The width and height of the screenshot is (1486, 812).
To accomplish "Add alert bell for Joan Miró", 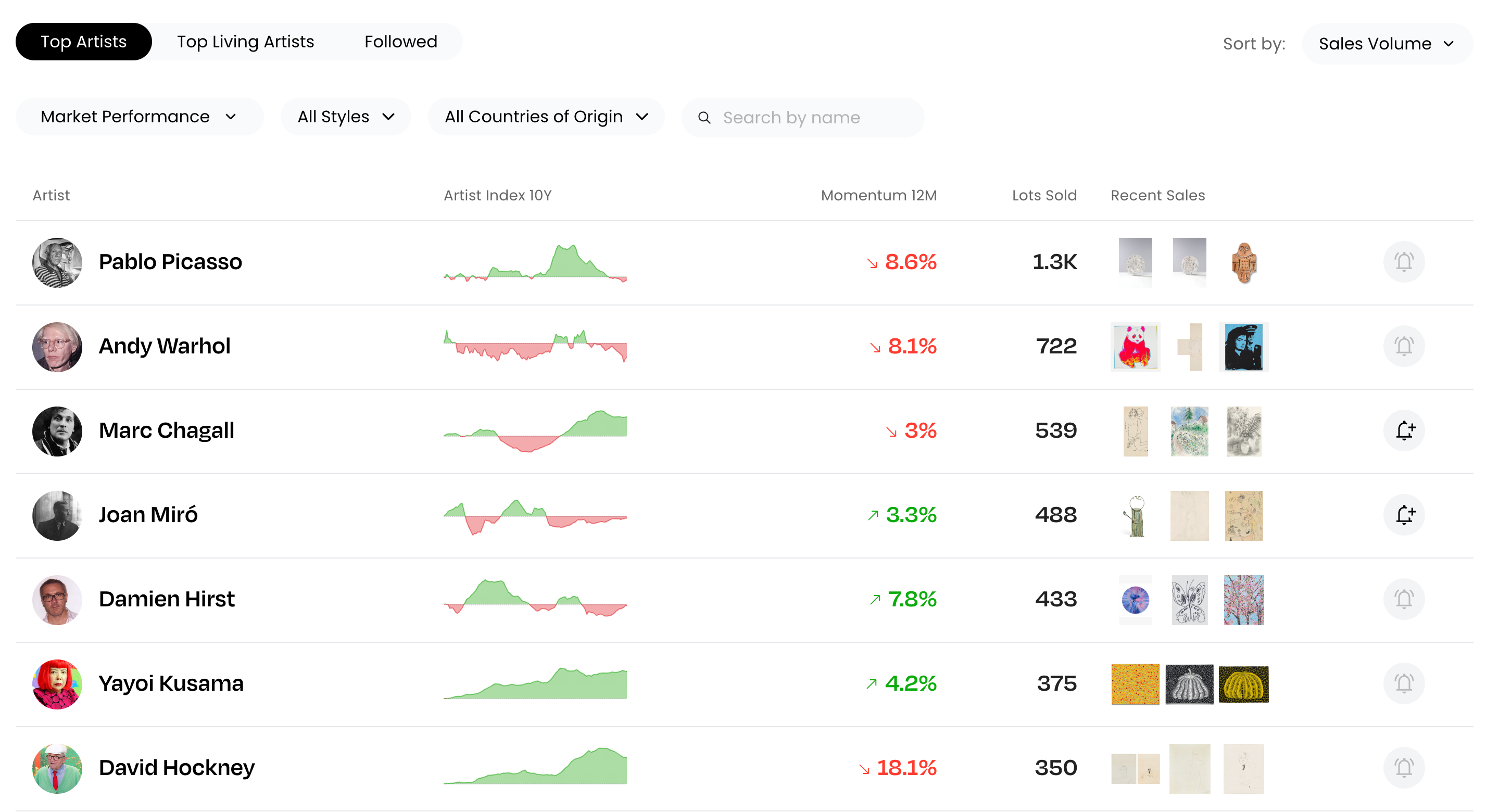I will (1404, 514).
